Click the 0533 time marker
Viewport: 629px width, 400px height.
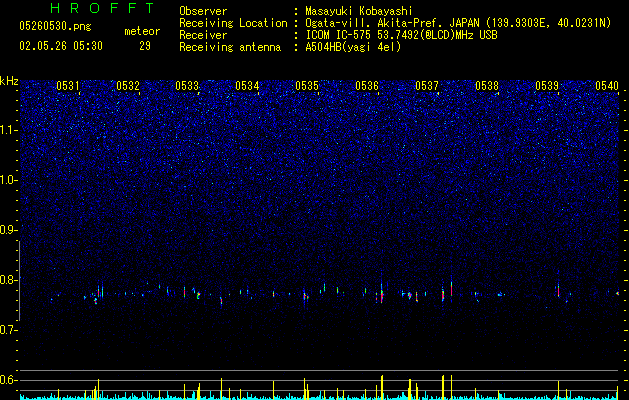(187, 85)
